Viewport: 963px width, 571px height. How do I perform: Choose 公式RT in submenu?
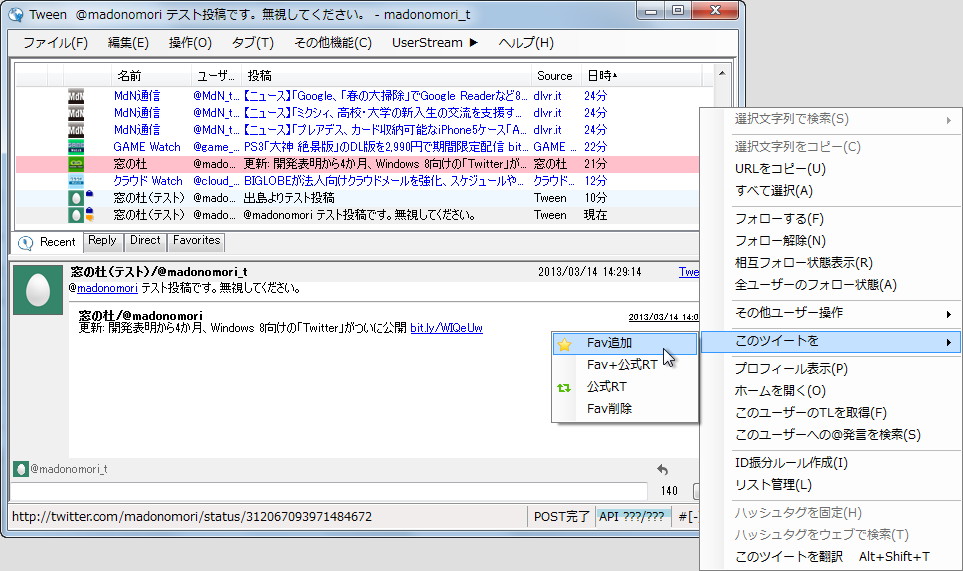tap(625, 387)
